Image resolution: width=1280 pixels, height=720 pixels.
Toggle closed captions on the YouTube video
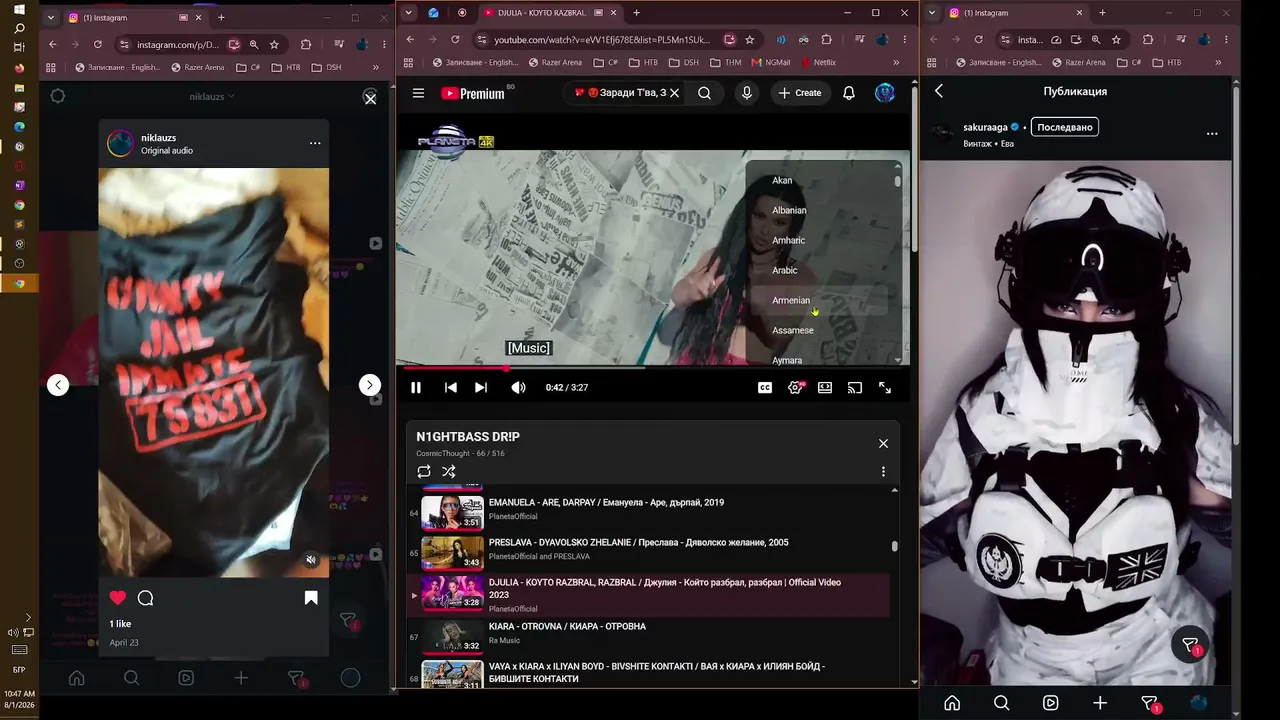pyautogui.click(x=765, y=388)
